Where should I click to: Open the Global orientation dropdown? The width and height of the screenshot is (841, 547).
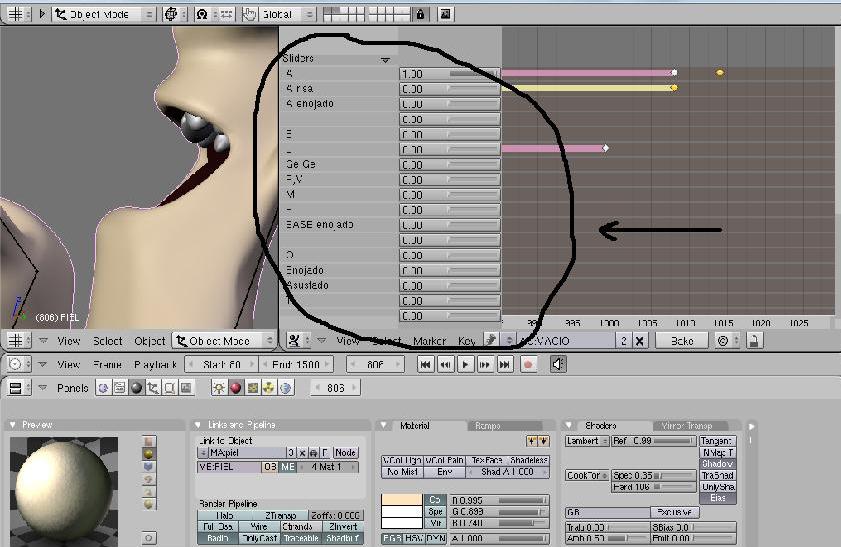[286, 14]
